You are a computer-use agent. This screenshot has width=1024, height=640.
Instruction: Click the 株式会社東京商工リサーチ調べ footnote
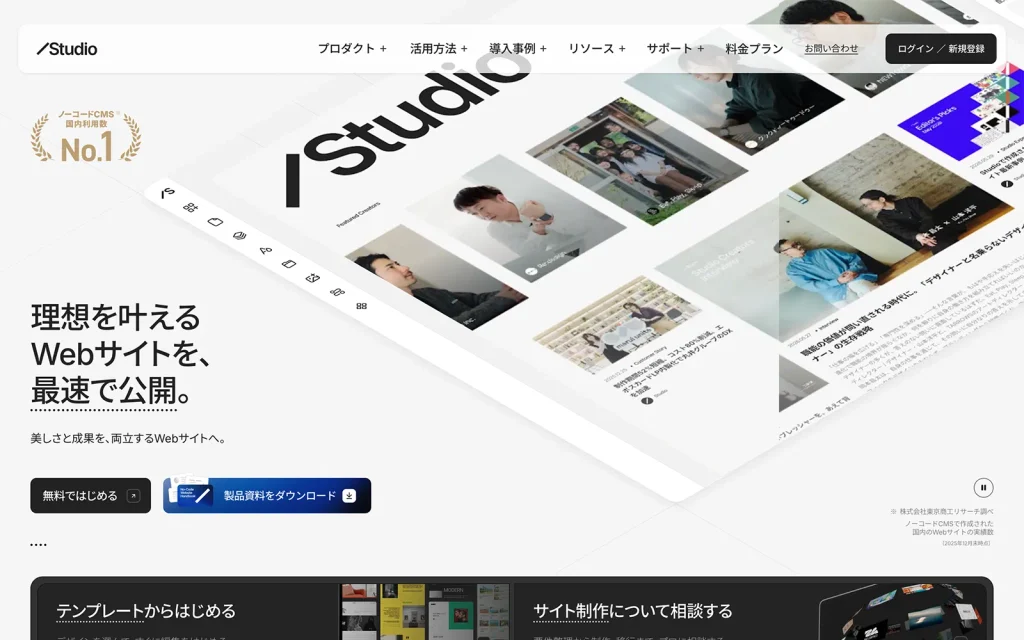[x=942, y=511]
